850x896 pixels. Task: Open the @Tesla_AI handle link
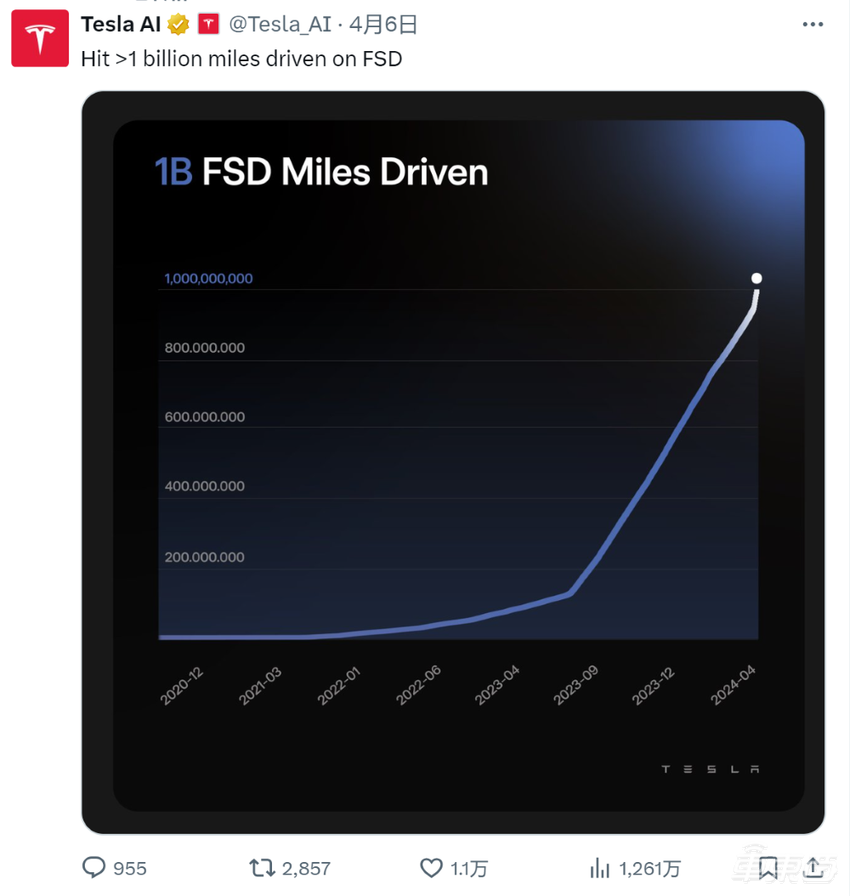(280, 24)
